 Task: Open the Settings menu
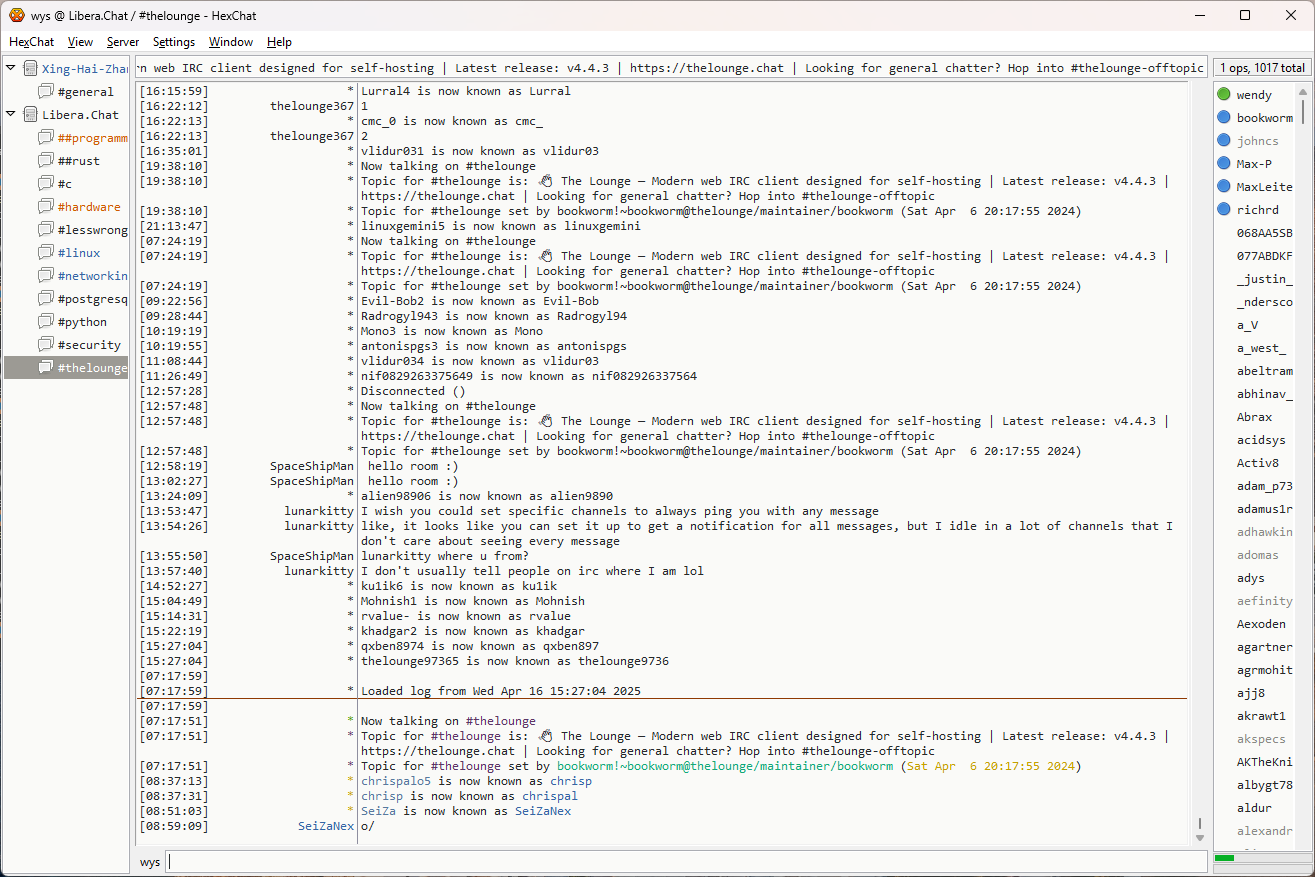tap(174, 42)
